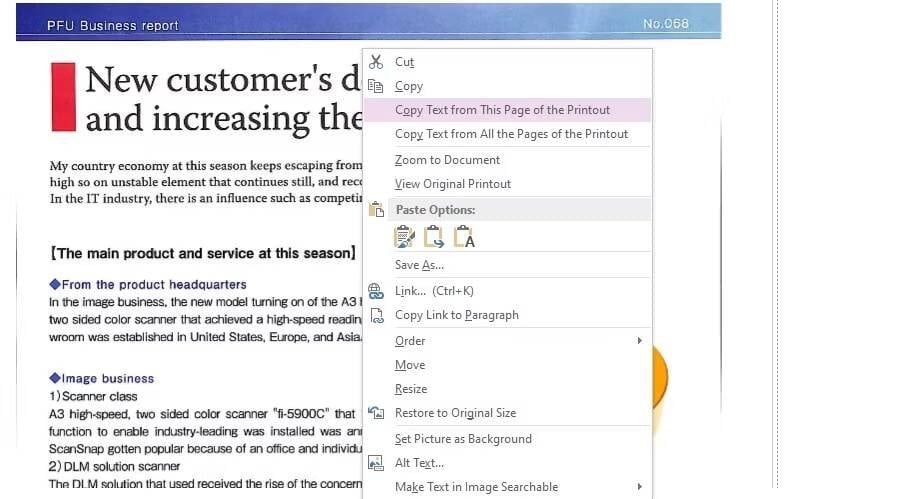Choose Set Picture as Background
Screen dimensions: 903x499
pos(507,439)
